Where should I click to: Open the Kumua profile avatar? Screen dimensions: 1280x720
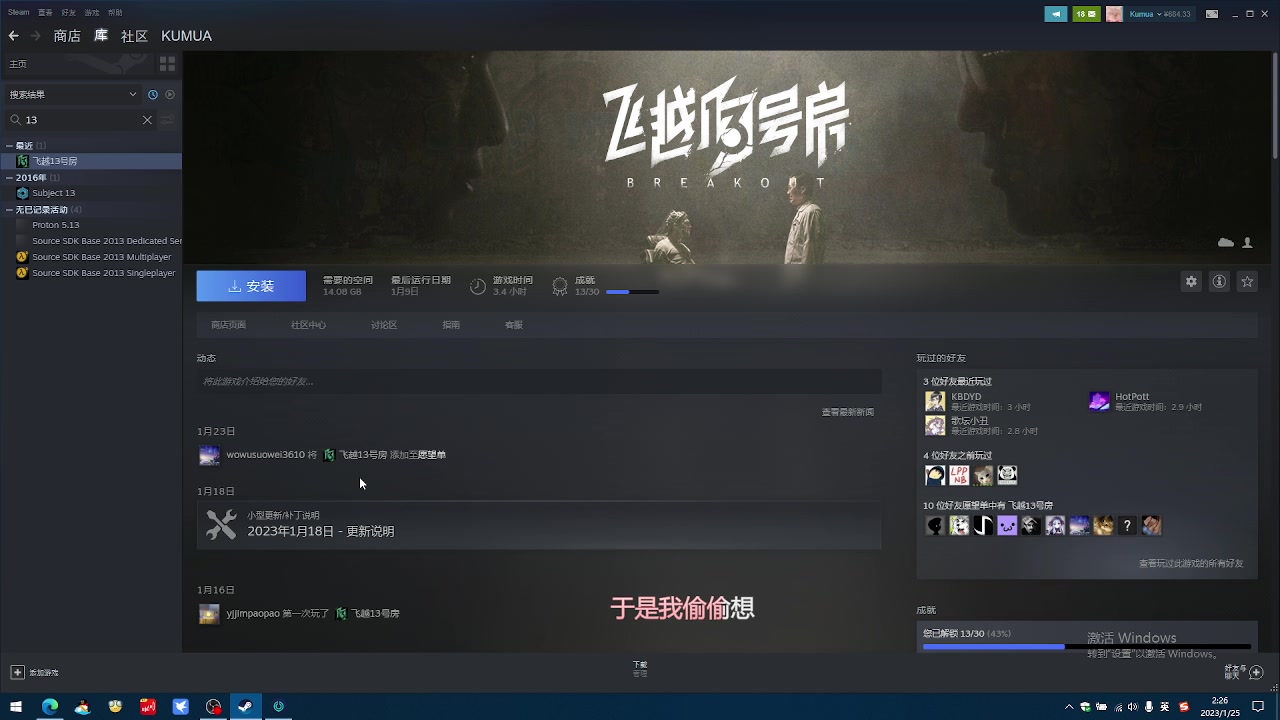(1114, 14)
